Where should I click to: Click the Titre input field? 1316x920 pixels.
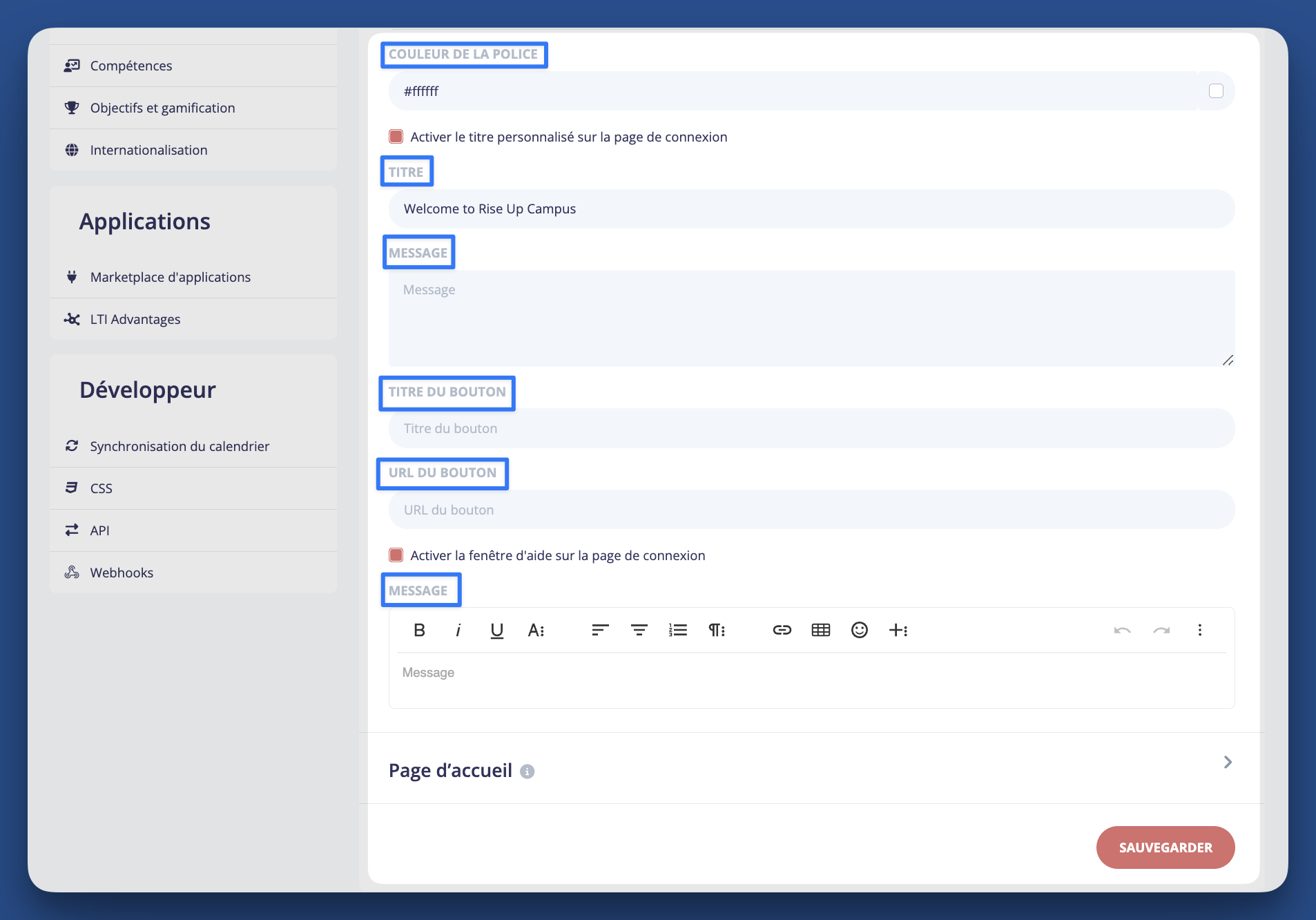coord(812,209)
